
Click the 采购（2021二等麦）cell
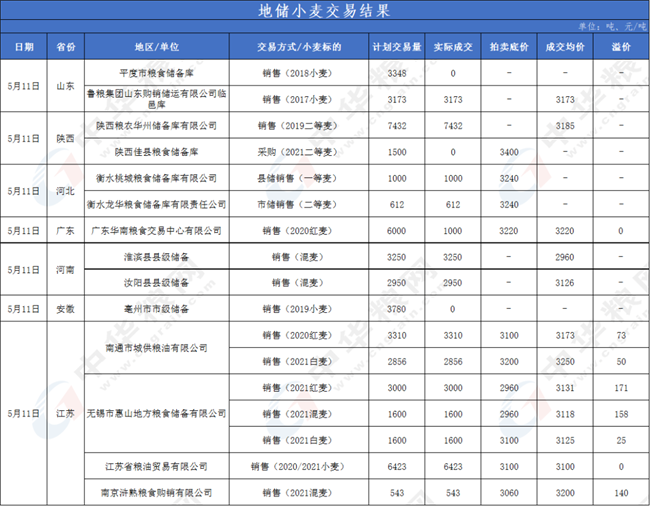point(298,152)
